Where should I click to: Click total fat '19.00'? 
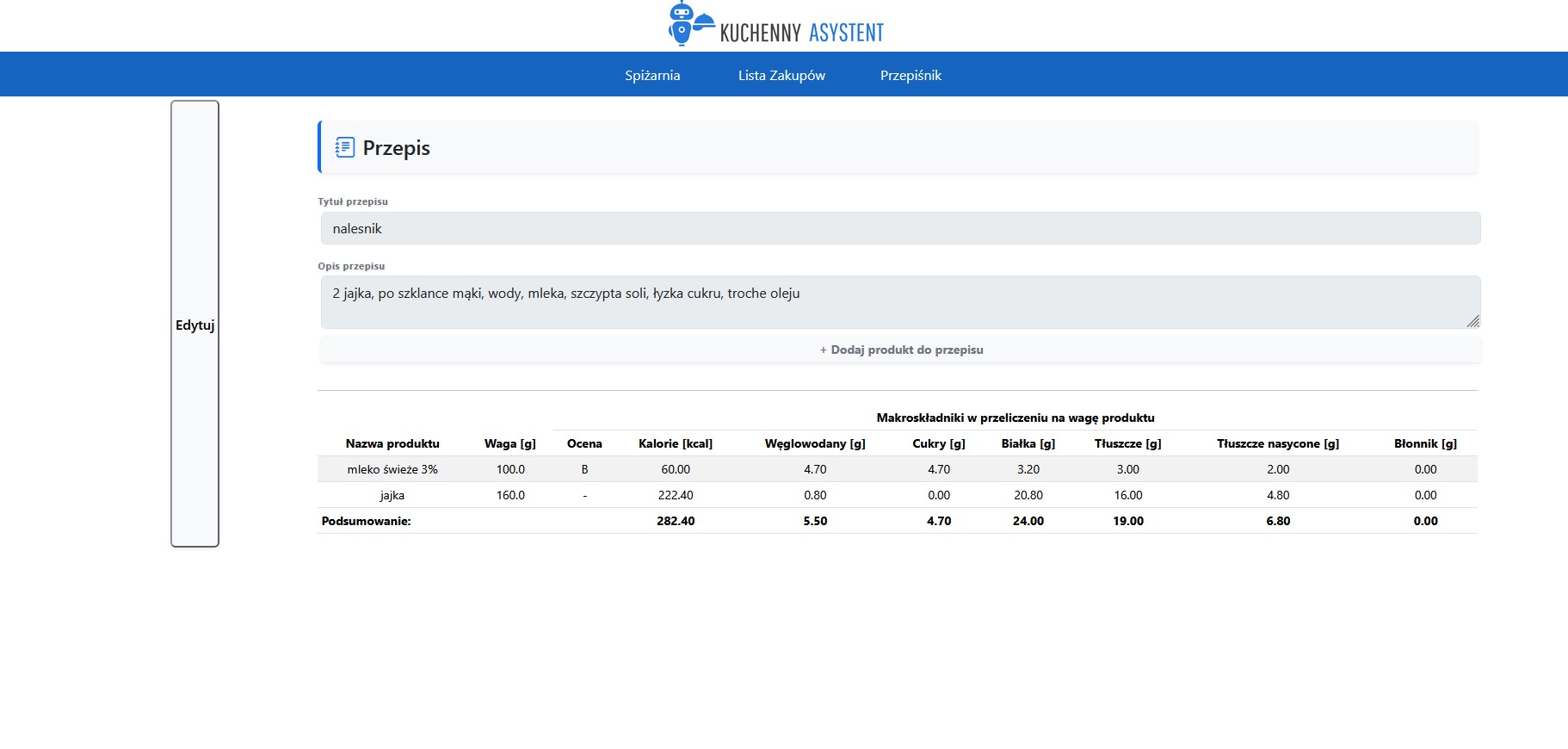1128,521
